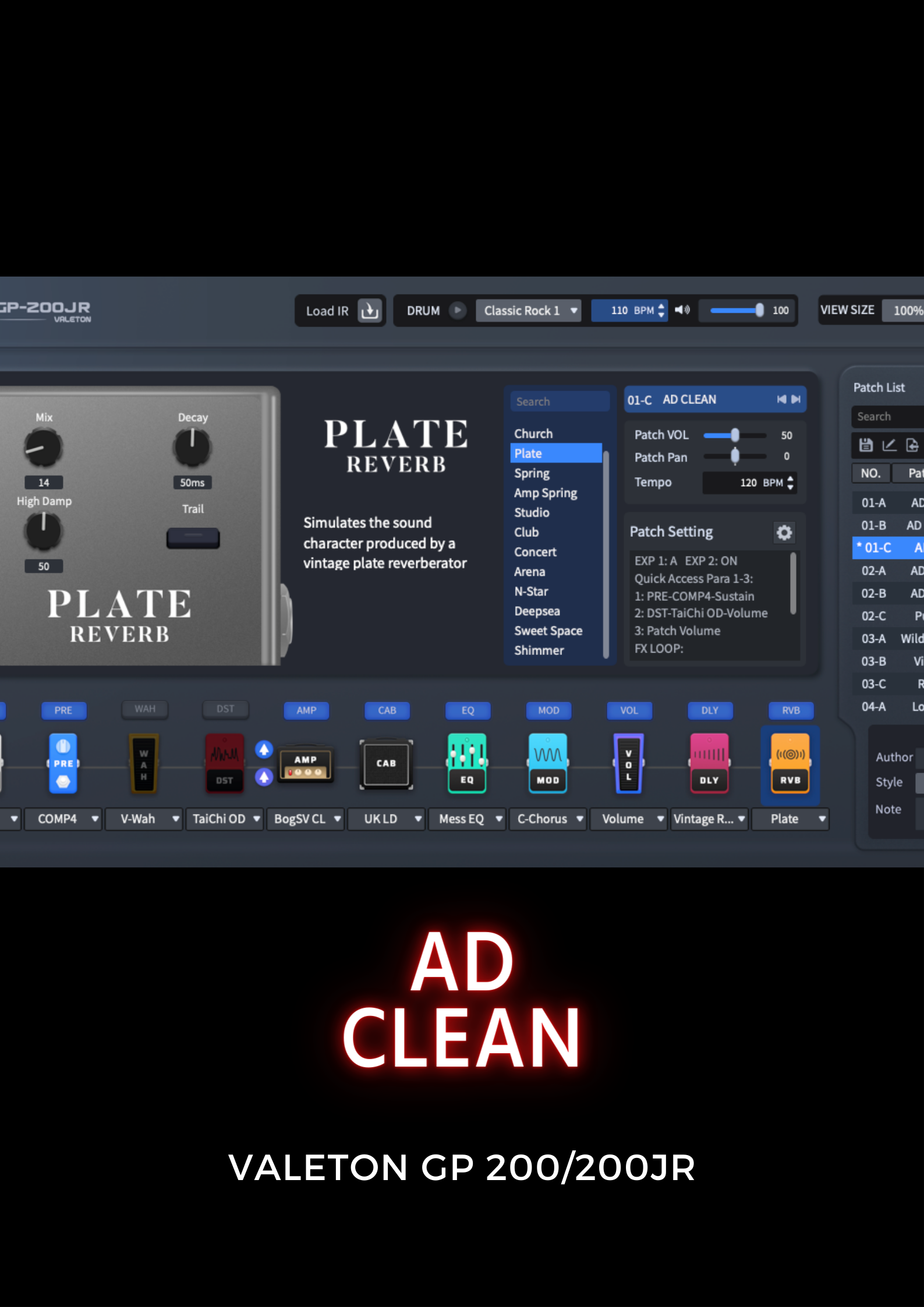924x1307 pixels.
Task: Open the UK LD cabinet dropdown
Action: pos(387,819)
